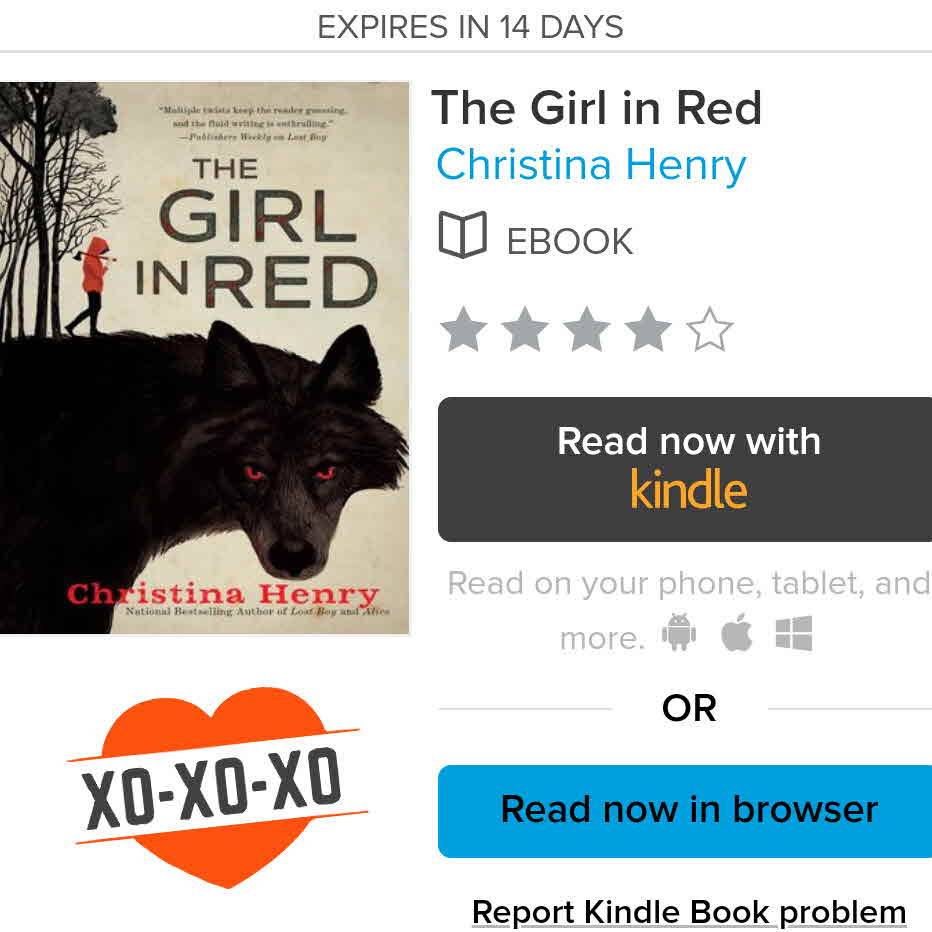Click the Expires in 14 days header
Screen dimensions: 932x932
pyautogui.click(x=470, y=27)
